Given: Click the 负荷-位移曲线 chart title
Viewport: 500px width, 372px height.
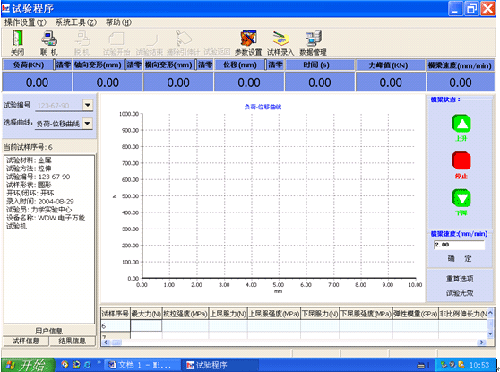Looking at the screenshot, I should pyautogui.click(x=263, y=107).
